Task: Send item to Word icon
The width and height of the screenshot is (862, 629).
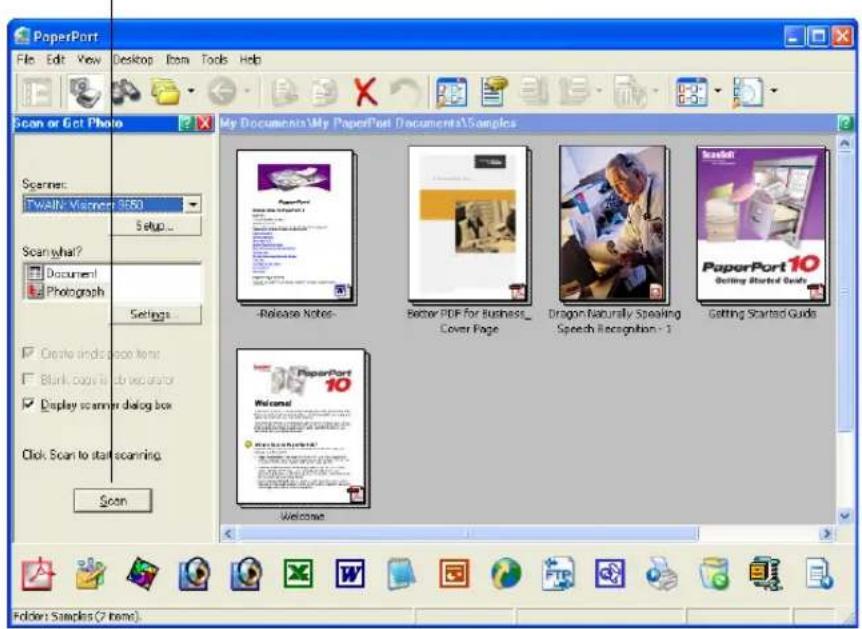Action: coord(350,573)
